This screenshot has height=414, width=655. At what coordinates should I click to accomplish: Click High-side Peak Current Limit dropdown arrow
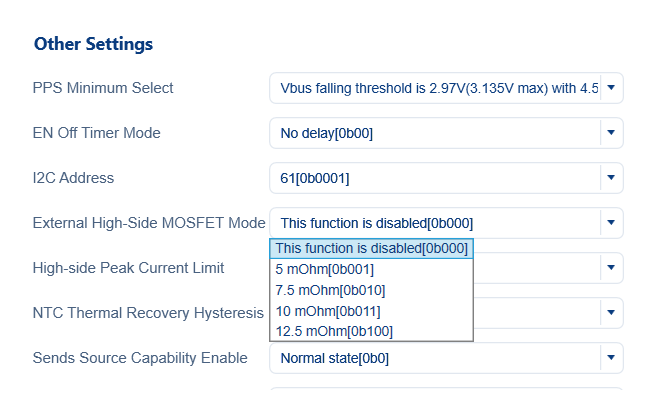click(611, 268)
